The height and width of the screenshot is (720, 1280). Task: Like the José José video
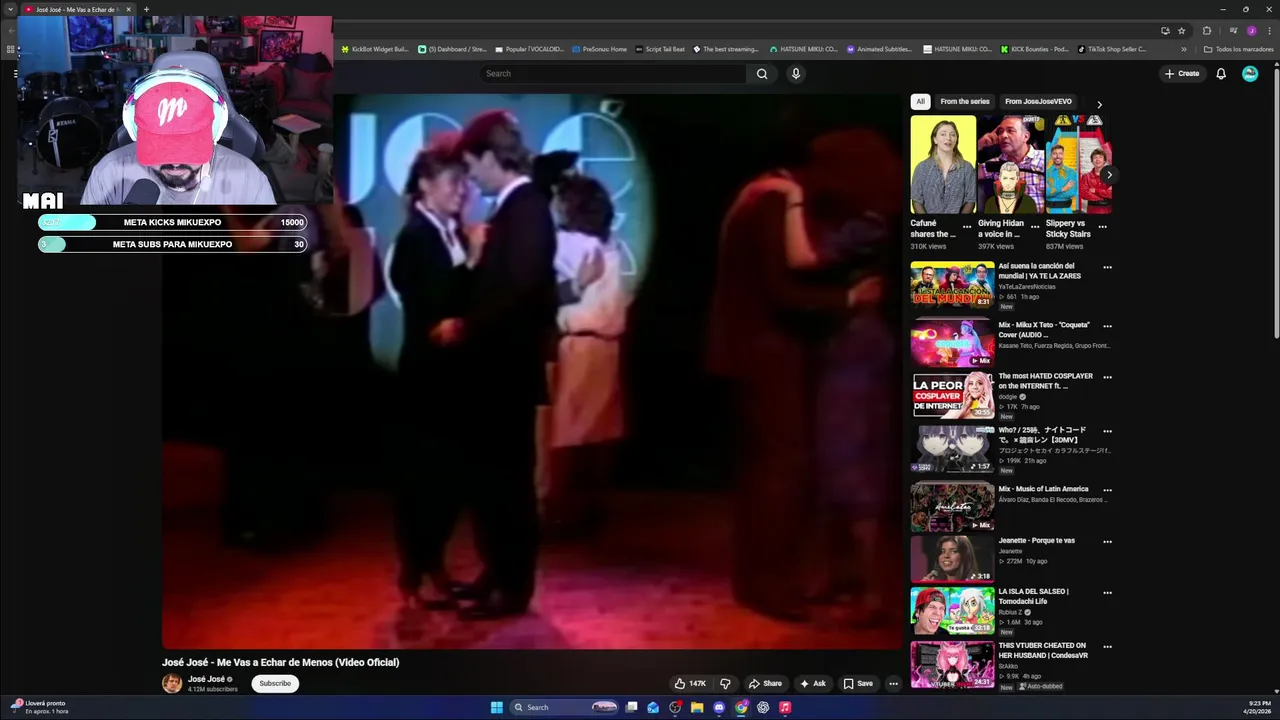(x=690, y=684)
